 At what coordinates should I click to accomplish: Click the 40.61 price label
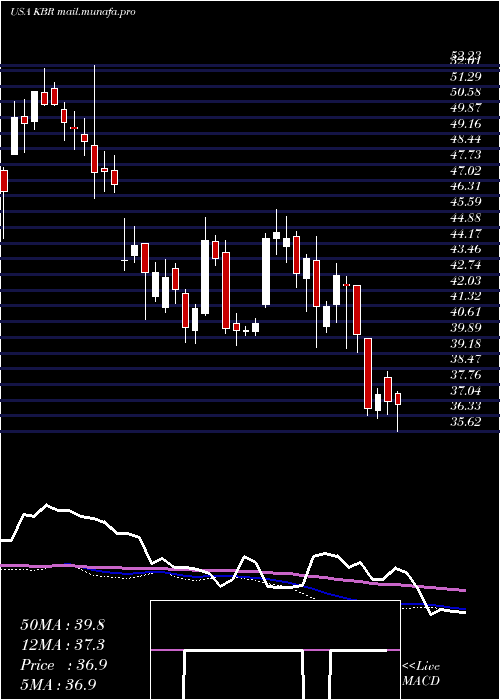(466, 312)
